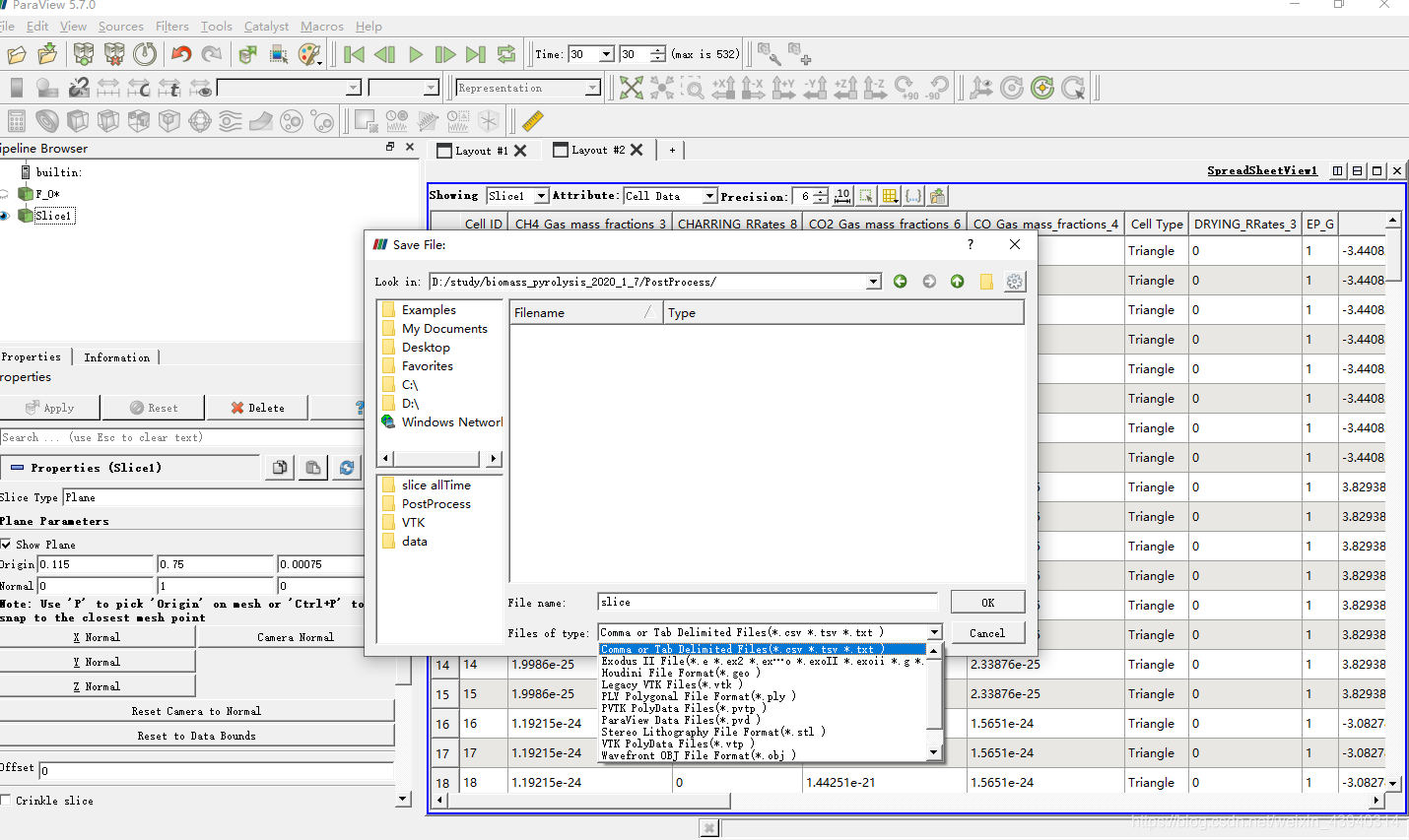Screen dimensions: 1409x840
Task: Open the Macros menu
Action: pos(322,27)
